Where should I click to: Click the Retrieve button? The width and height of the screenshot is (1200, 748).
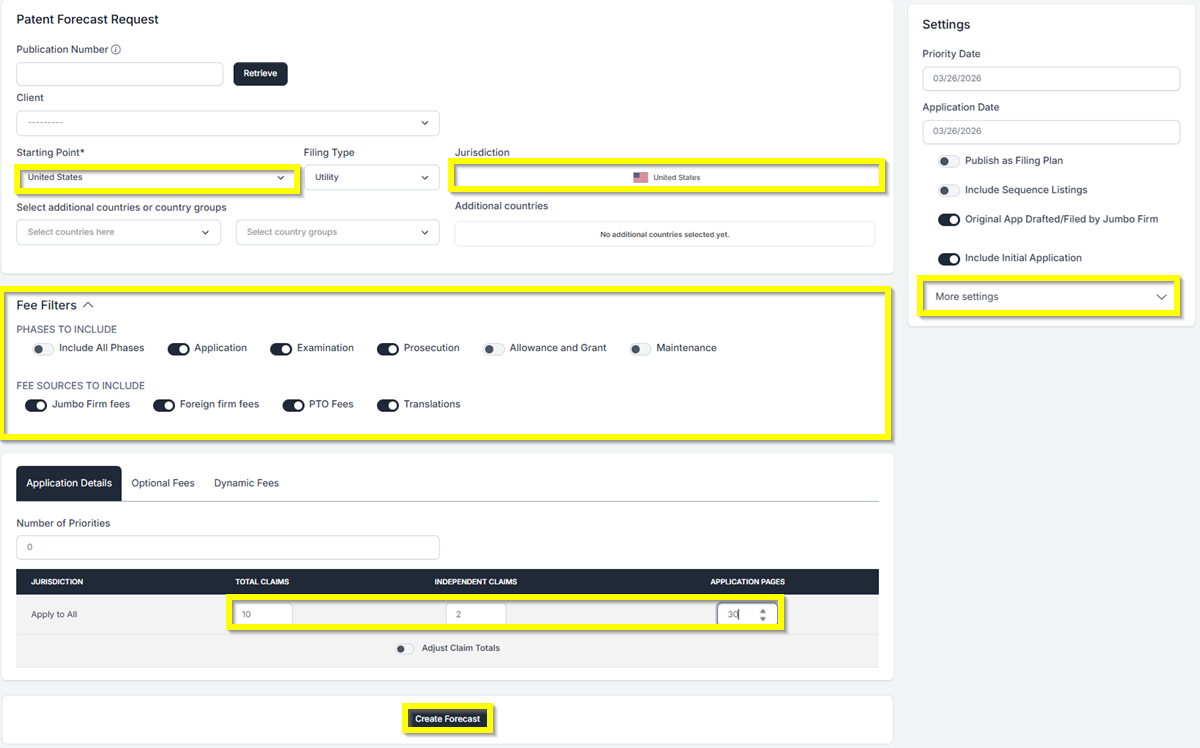coord(260,74)
